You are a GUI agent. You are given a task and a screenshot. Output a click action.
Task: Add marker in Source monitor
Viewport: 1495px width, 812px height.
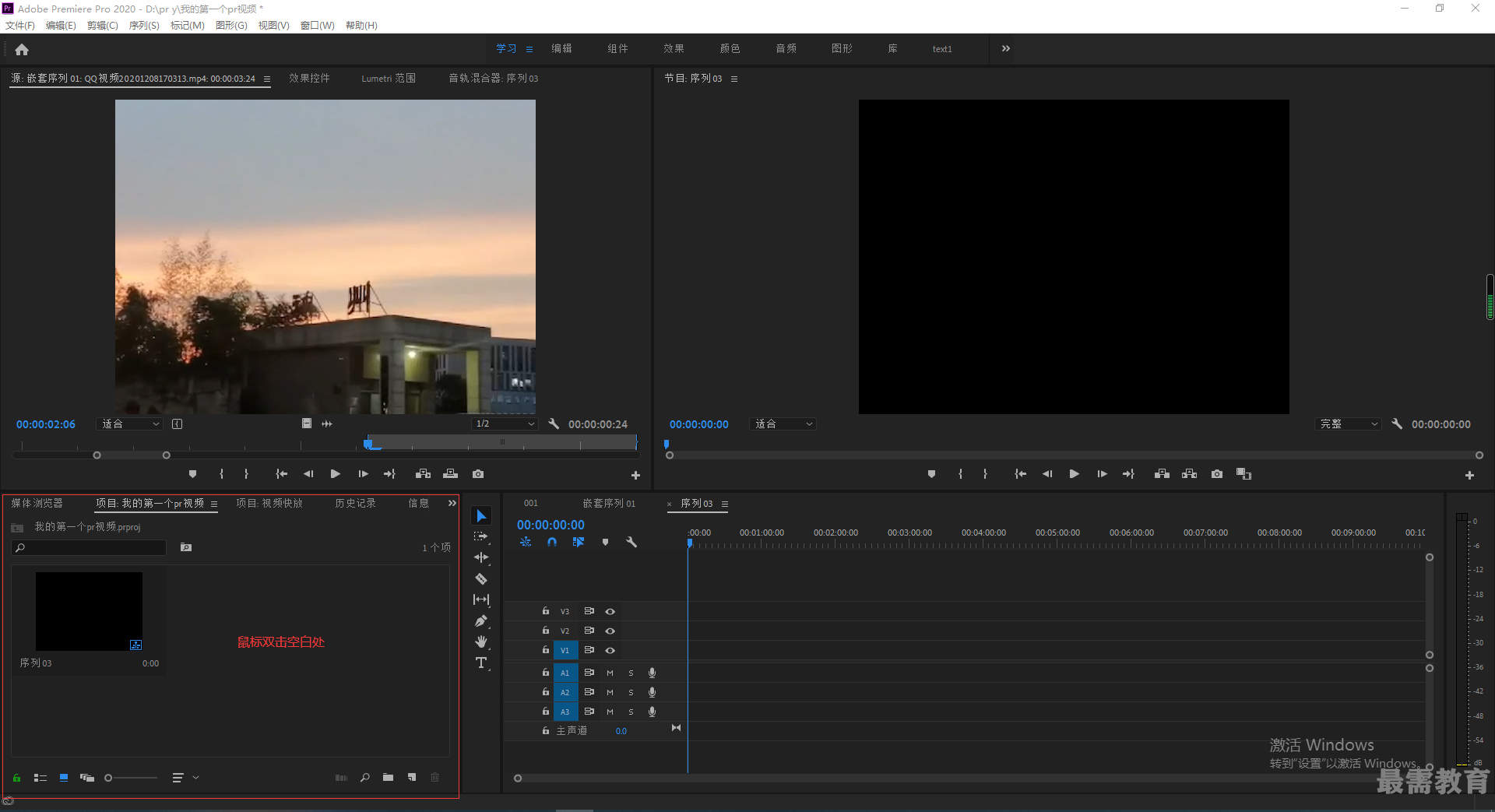click(x=192, y=473)
